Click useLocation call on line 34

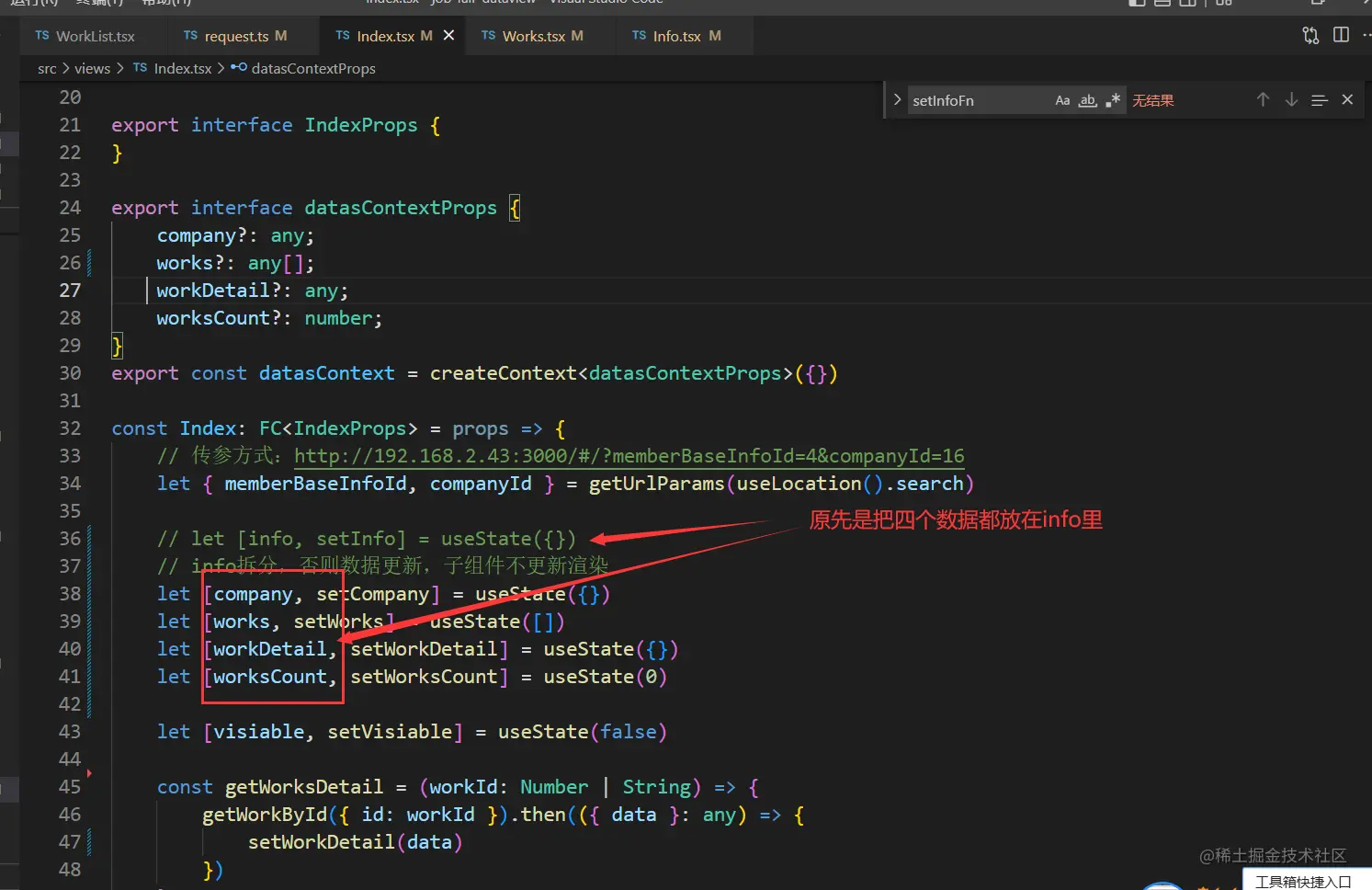(799, 484)
